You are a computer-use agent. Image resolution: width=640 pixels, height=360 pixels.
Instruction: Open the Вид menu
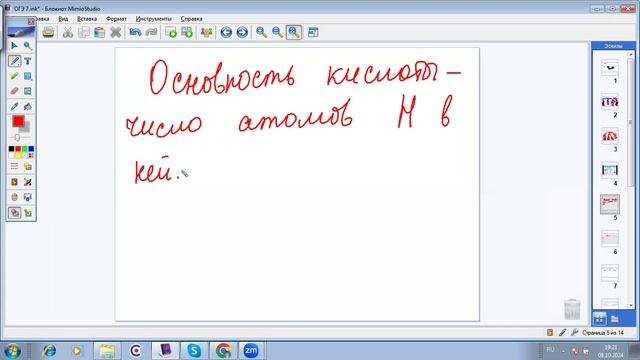pyautogui.click(x=63, y=19)
